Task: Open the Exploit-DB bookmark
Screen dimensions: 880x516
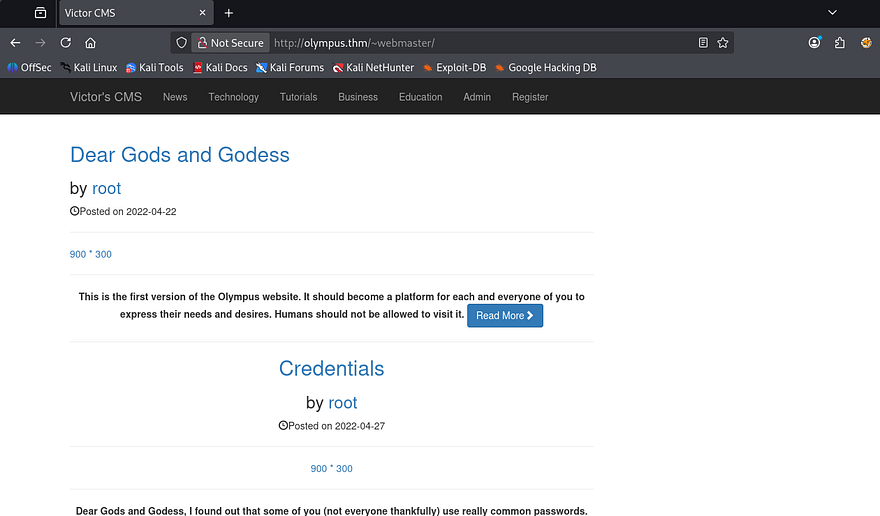Action: coord(453,68)
